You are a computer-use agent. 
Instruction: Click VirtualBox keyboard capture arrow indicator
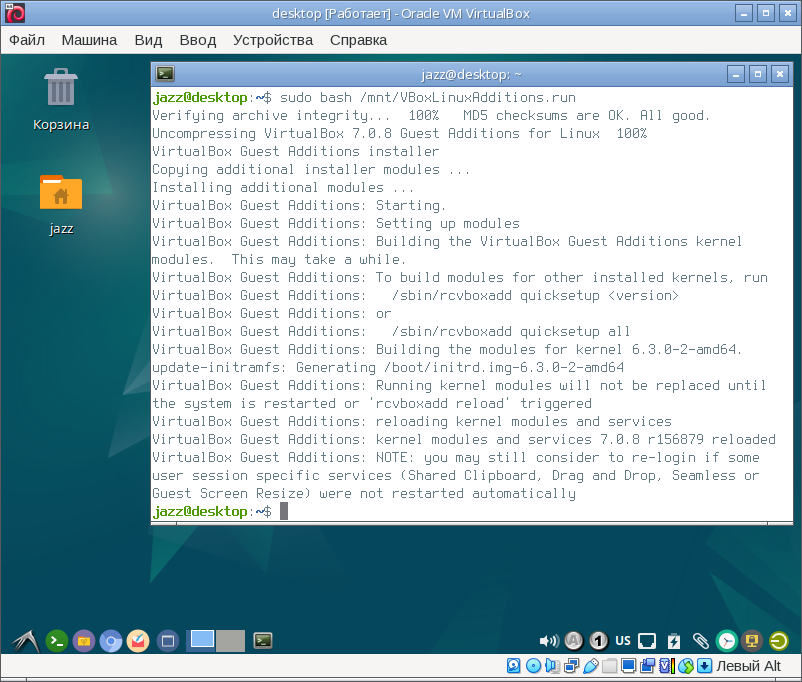(x=704, y=666)
